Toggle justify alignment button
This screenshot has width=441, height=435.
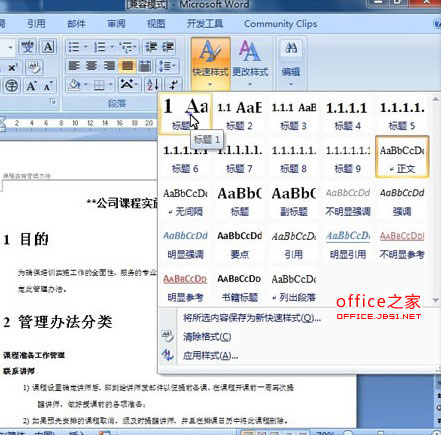point(127,66)
